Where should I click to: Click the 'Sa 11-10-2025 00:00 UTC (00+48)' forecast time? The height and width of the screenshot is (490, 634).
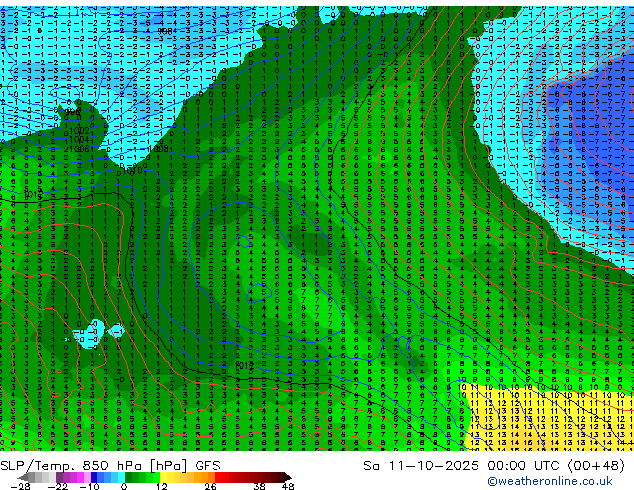point(494,466)
